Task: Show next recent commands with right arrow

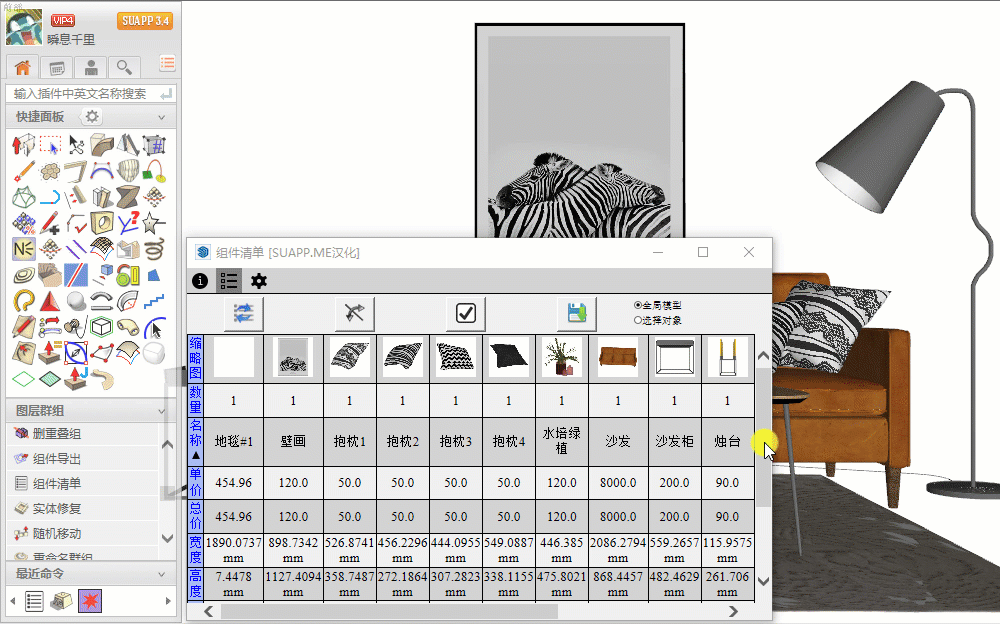Action: click(168, 601)
